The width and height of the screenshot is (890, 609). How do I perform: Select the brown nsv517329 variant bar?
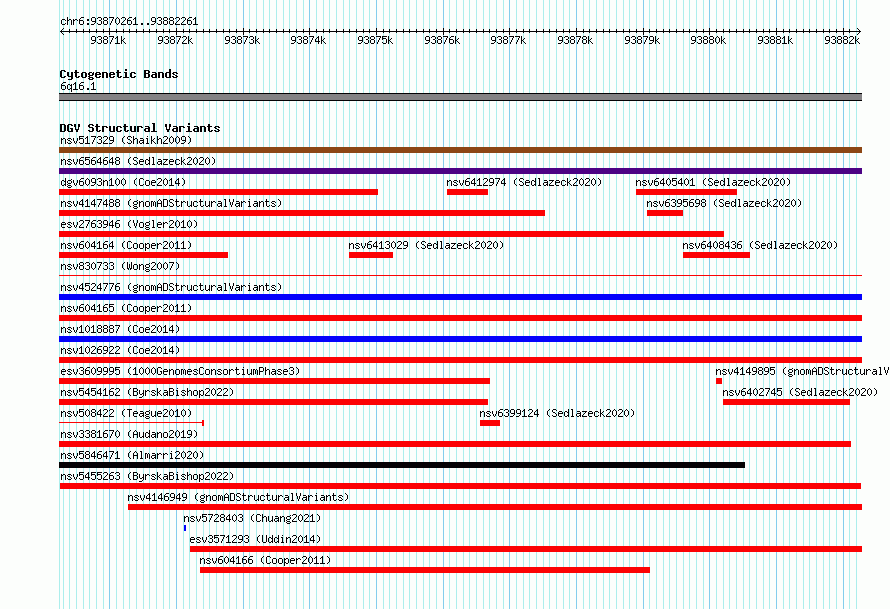point(460,150)
